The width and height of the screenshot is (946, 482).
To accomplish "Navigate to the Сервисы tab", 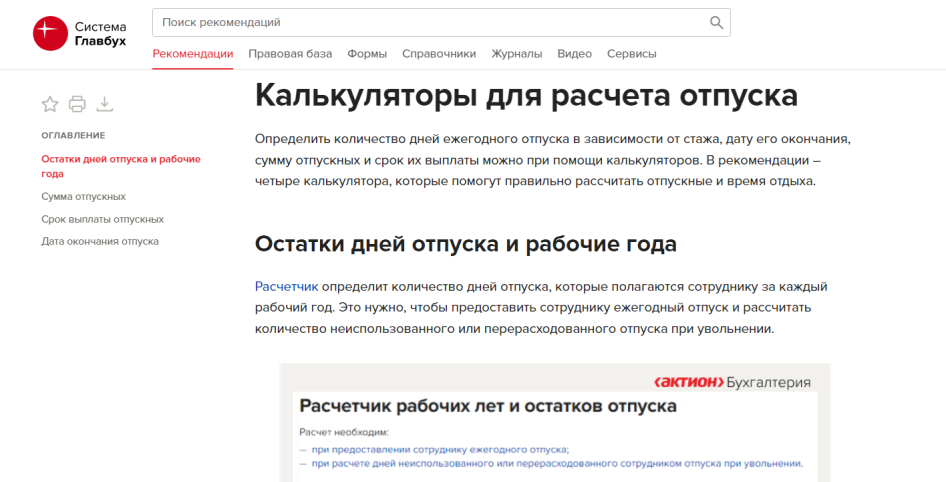I will click(x=631, y=54).
